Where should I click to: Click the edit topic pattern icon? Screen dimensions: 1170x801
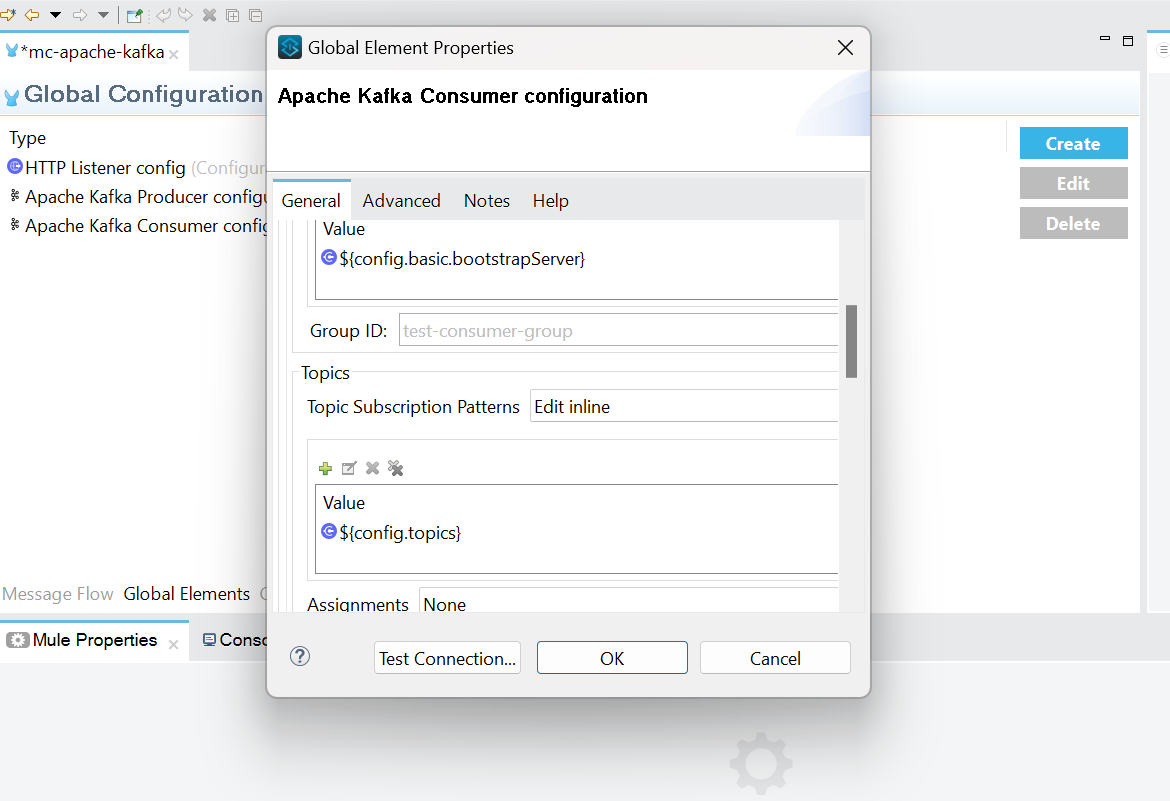(349, 468)
